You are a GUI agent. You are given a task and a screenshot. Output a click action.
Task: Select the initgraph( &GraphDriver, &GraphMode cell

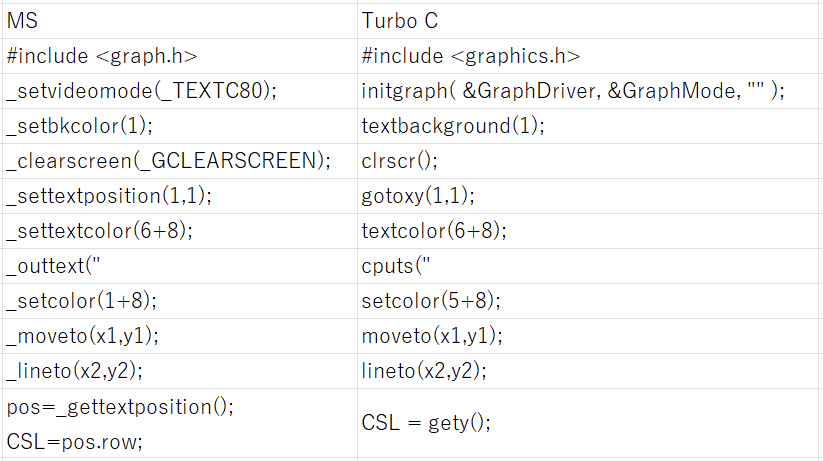tap(588, 91)
